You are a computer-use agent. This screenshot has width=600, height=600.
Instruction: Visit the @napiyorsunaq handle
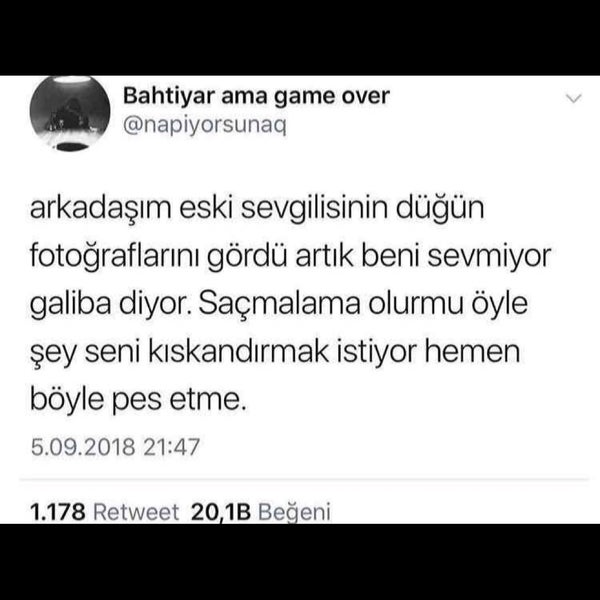[x=204, y=126]
